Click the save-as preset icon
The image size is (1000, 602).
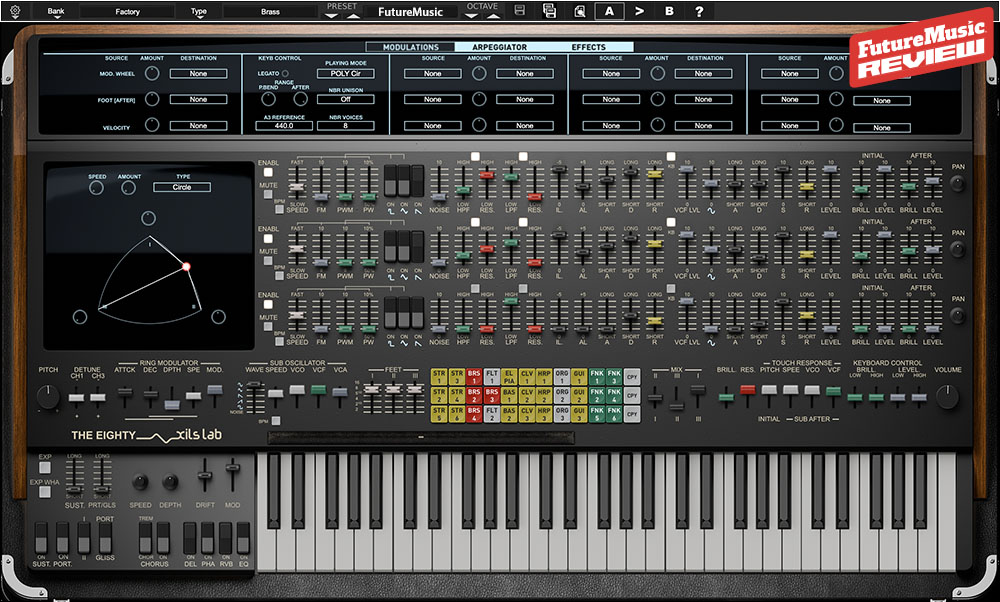click(549, 11)
